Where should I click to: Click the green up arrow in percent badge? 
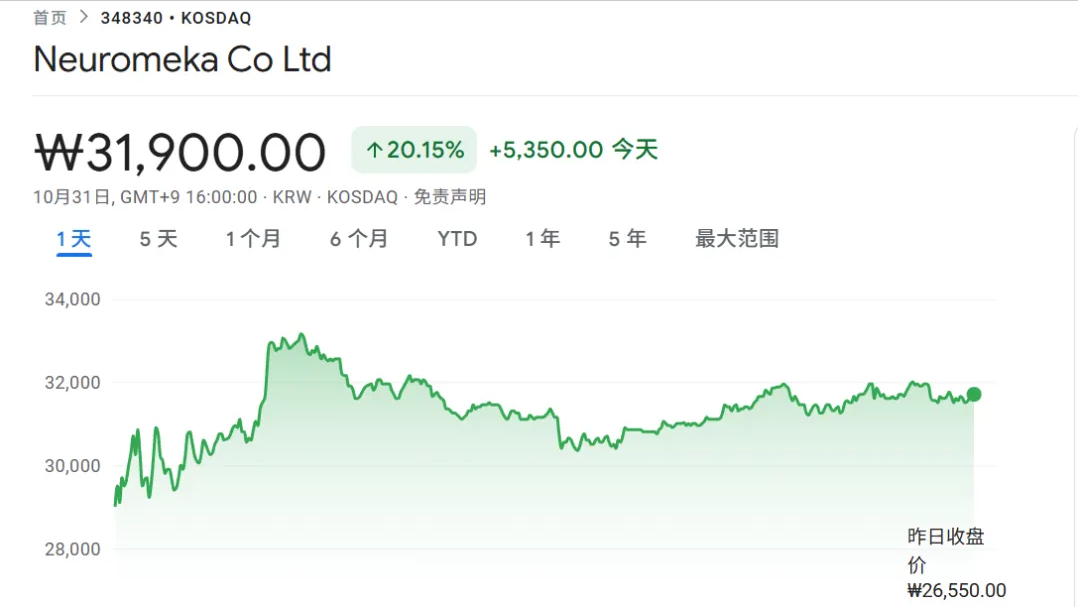(x=375, y=151)
